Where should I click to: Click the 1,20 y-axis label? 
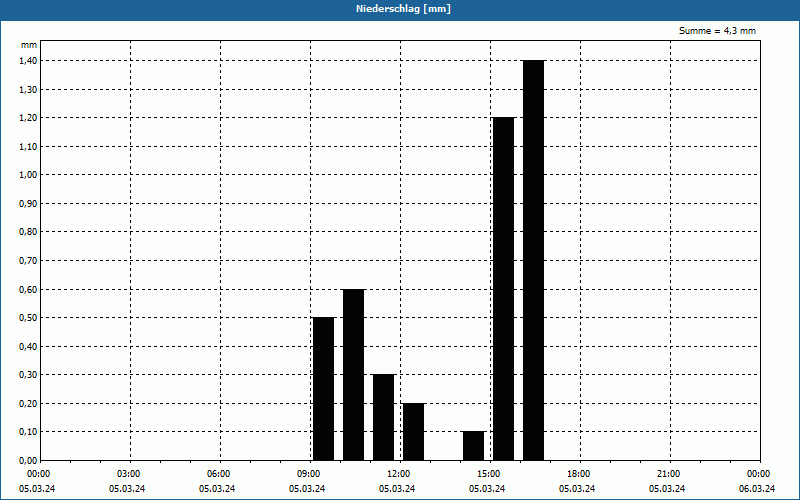[x=28, y=118]
